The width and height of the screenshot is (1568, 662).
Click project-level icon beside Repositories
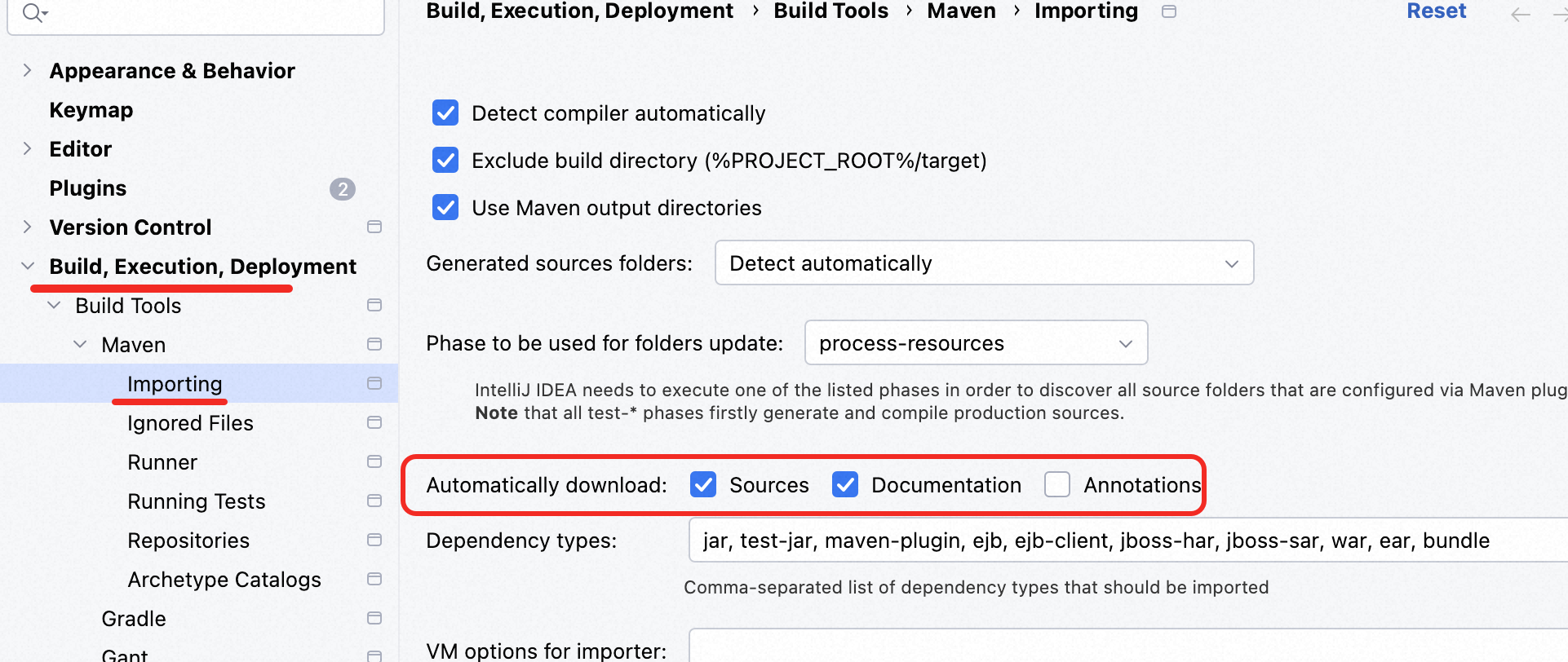(374, 540)
